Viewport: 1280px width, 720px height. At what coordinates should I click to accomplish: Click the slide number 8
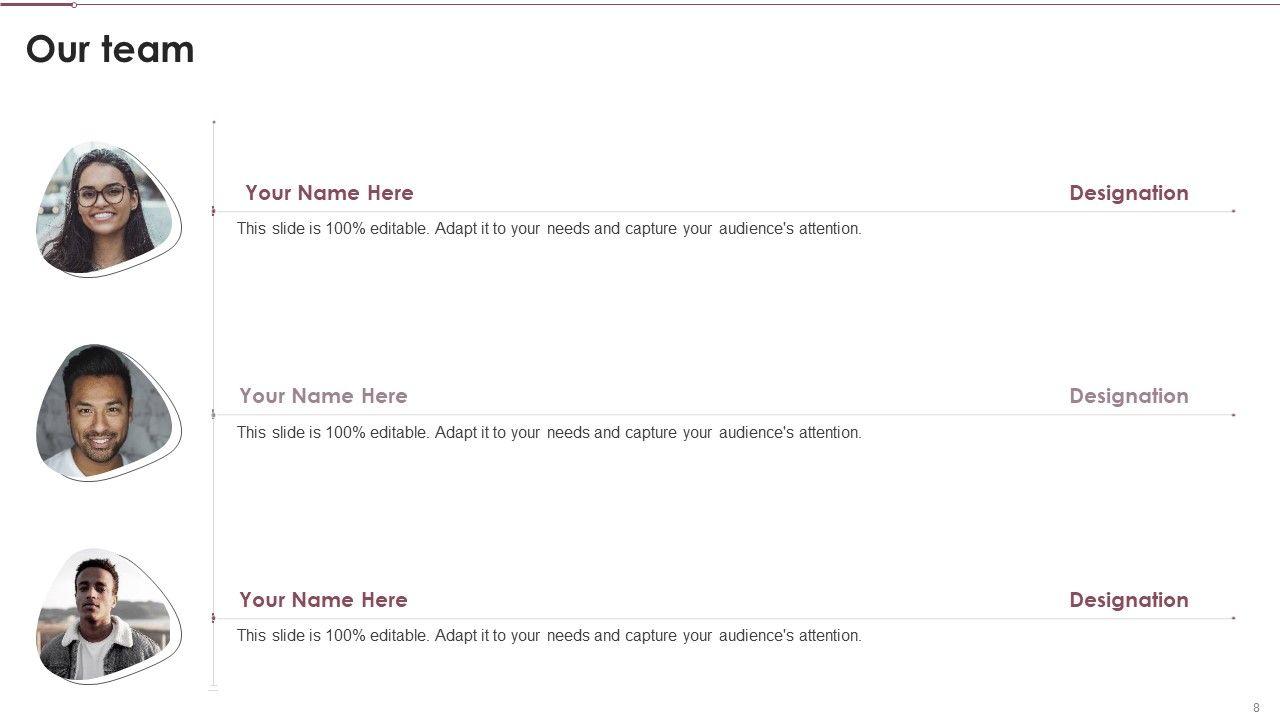pyautogui.click(x=1256, y=708)
